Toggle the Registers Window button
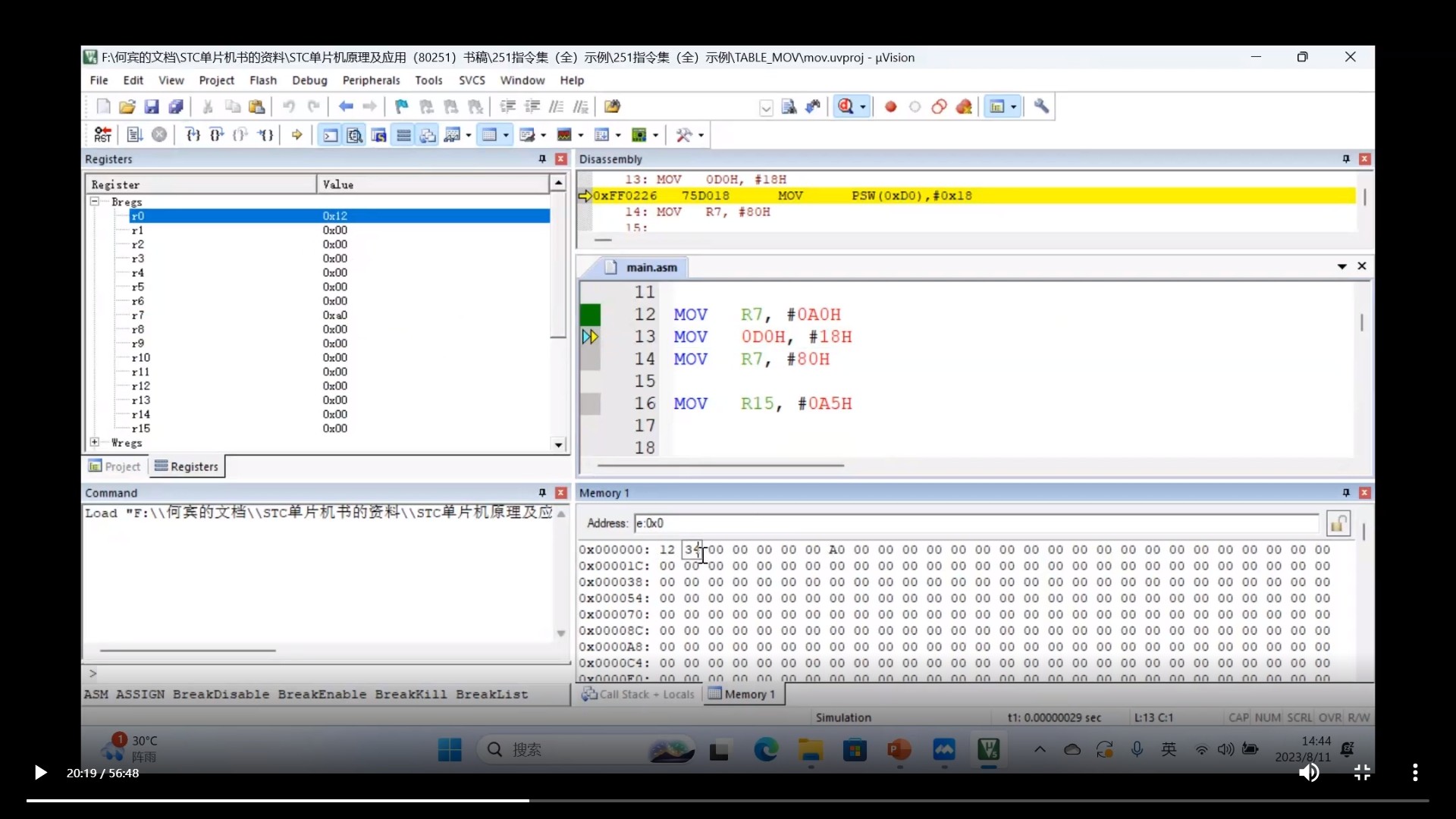 [x=404, y=135]
